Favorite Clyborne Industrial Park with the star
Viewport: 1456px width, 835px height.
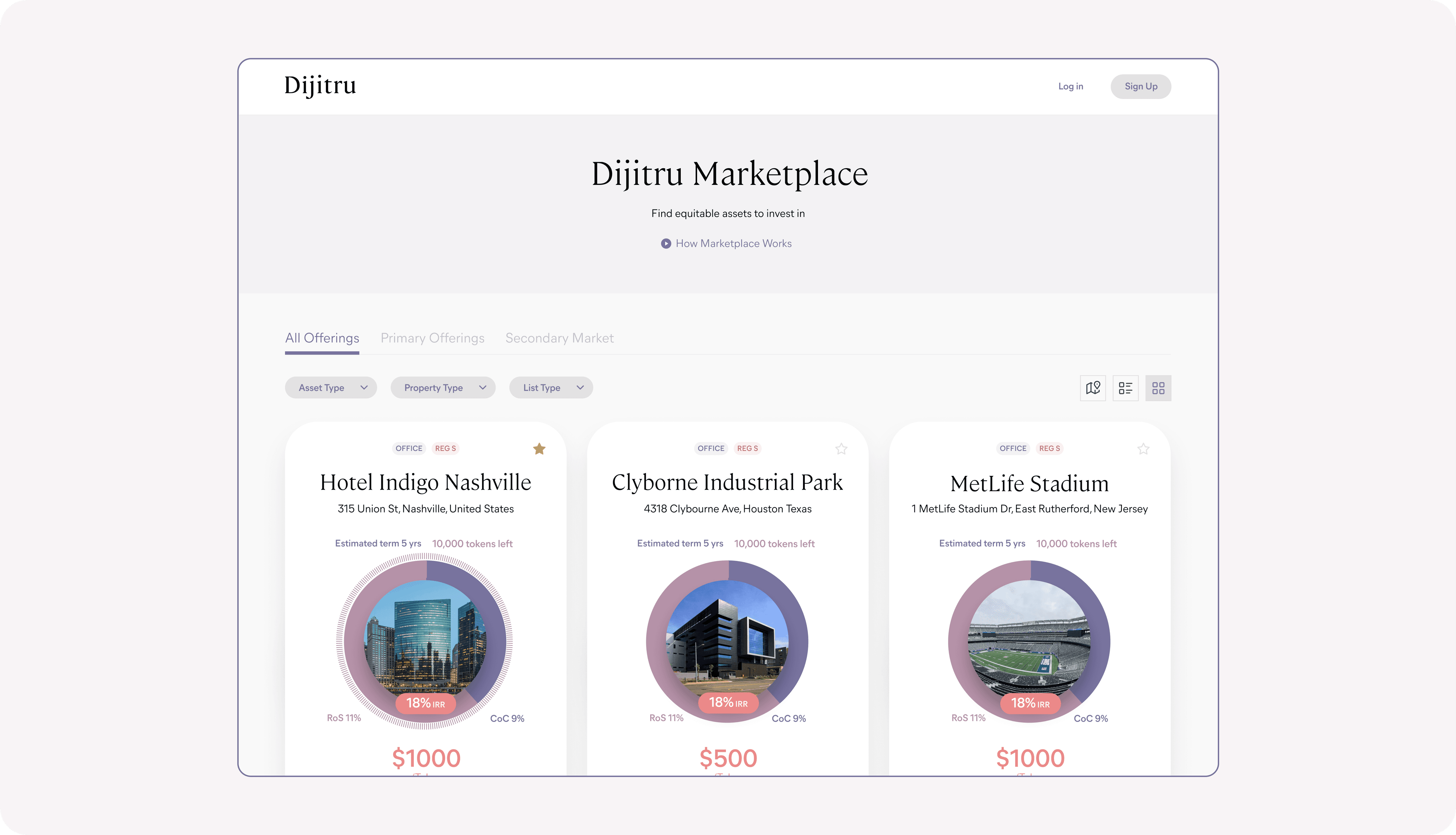pos(841,448)
